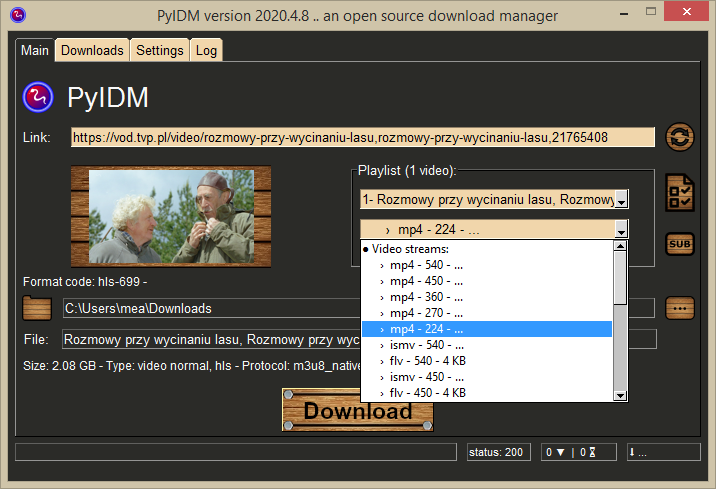This screenshot has width=716, height=489.
Task: Click the Format code hls-699 text
Action: coord(85,282)
